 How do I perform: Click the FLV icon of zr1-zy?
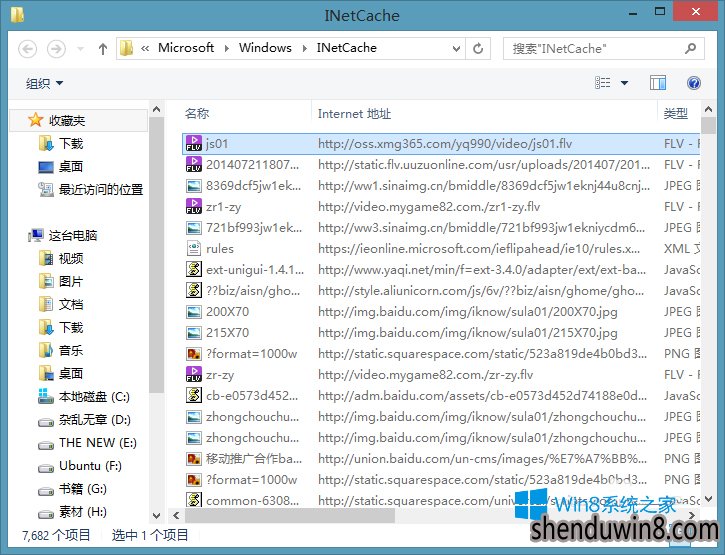pyautogui.click(x=194, y=207)
